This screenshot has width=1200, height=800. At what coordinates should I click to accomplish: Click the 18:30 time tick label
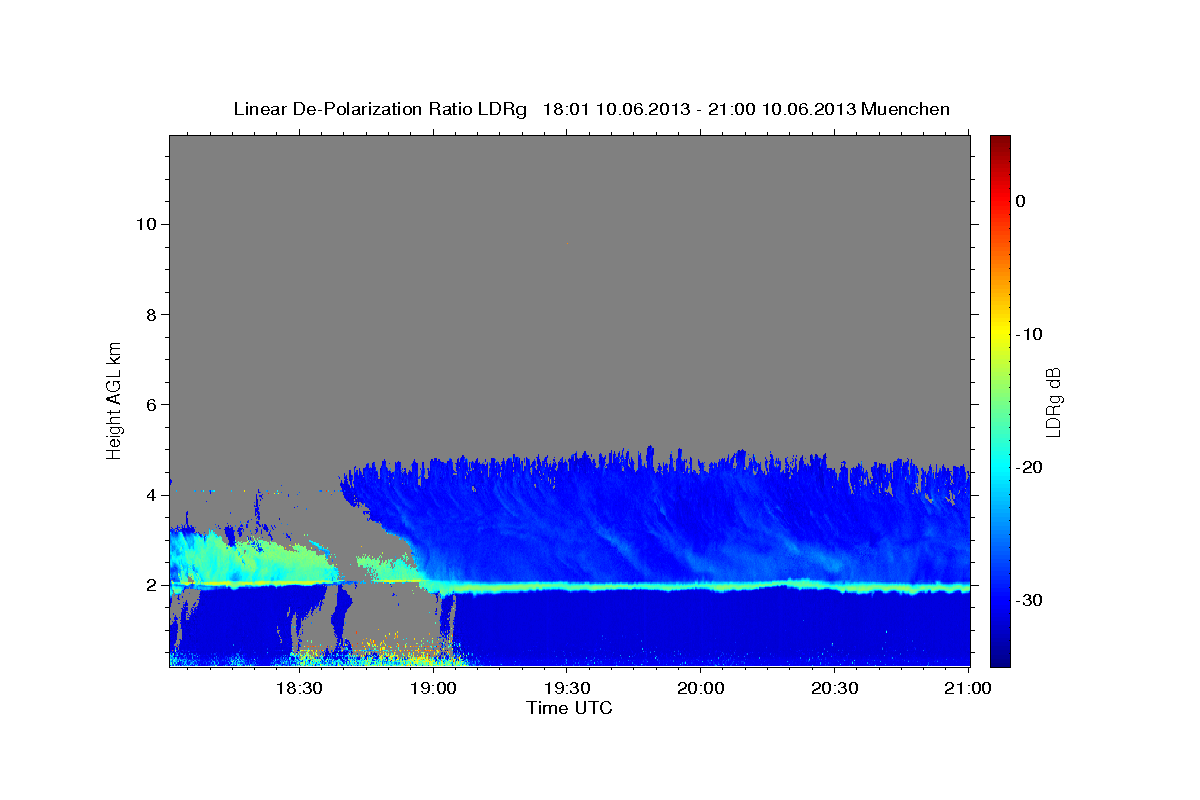click(299, 689)
